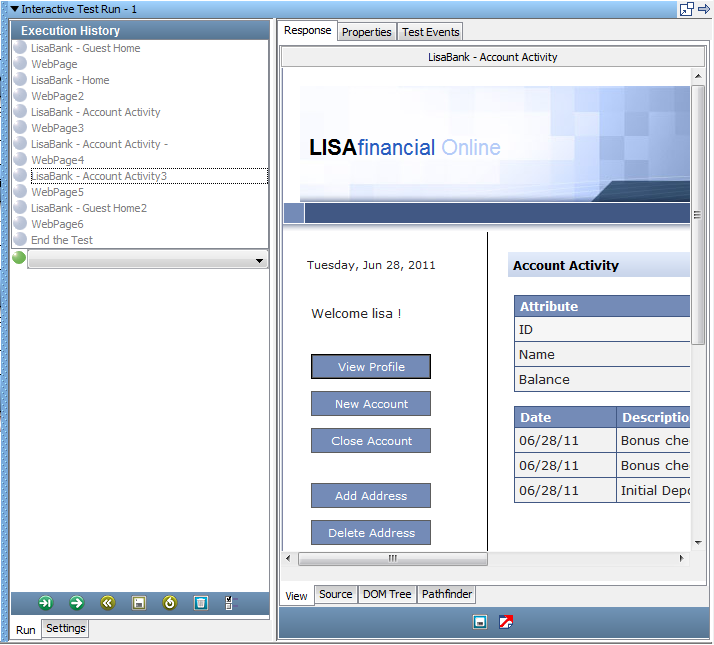
Task: Click the scroll-right arrow of Response view
Action: [x=682, y=558]
